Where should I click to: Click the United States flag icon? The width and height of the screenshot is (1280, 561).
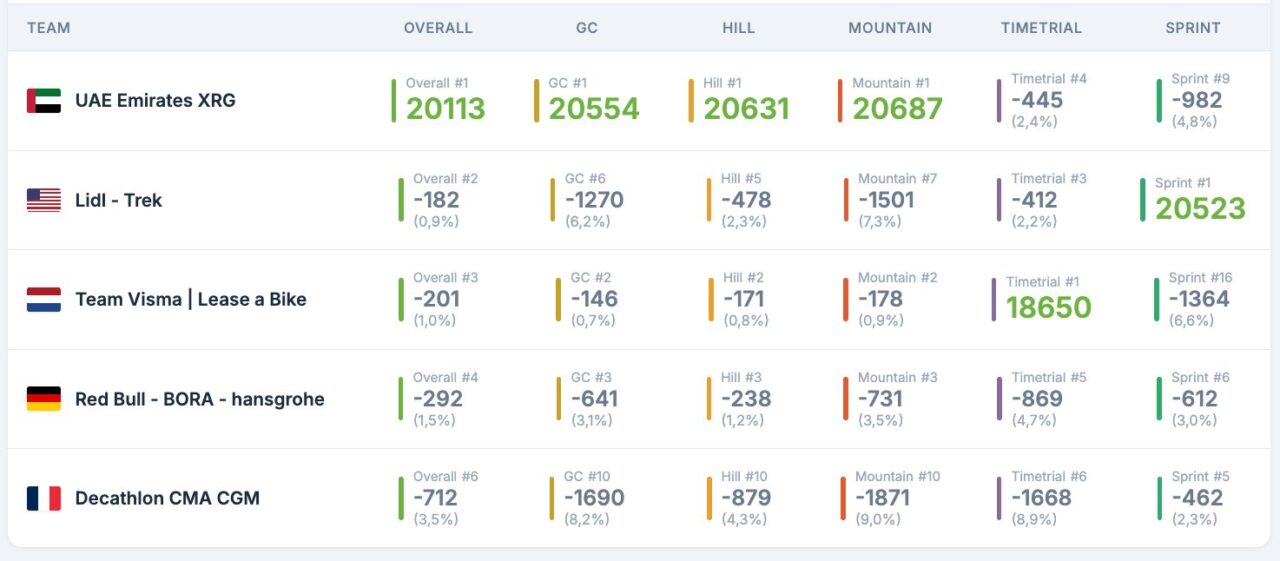click(44, 200)
